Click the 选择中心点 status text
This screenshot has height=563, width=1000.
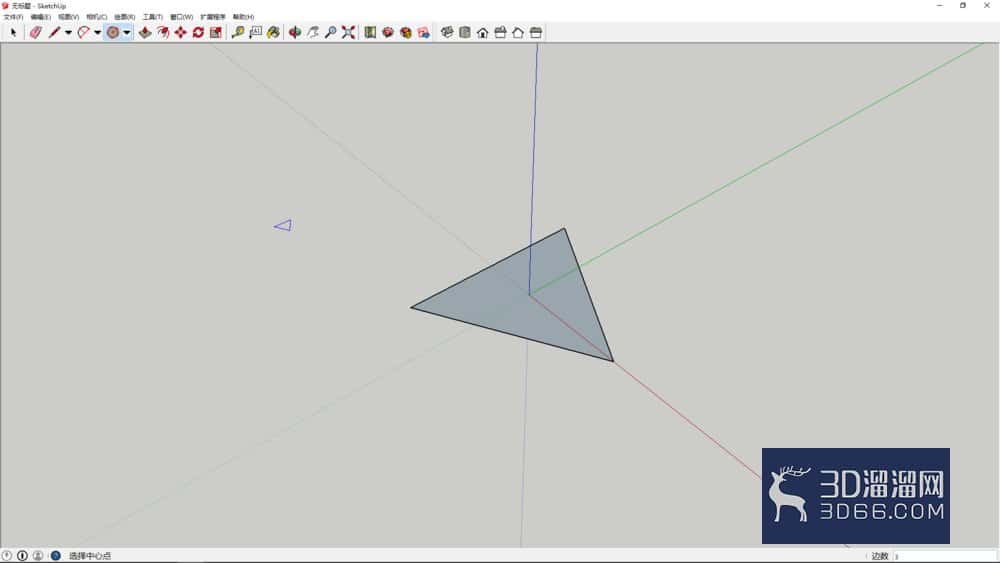[90, 556]
